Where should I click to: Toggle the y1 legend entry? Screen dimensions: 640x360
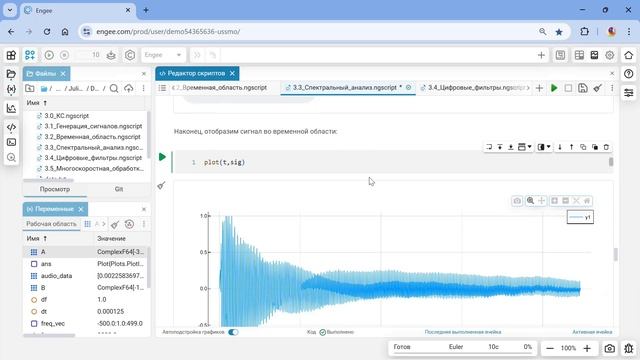tap(580, 217)
